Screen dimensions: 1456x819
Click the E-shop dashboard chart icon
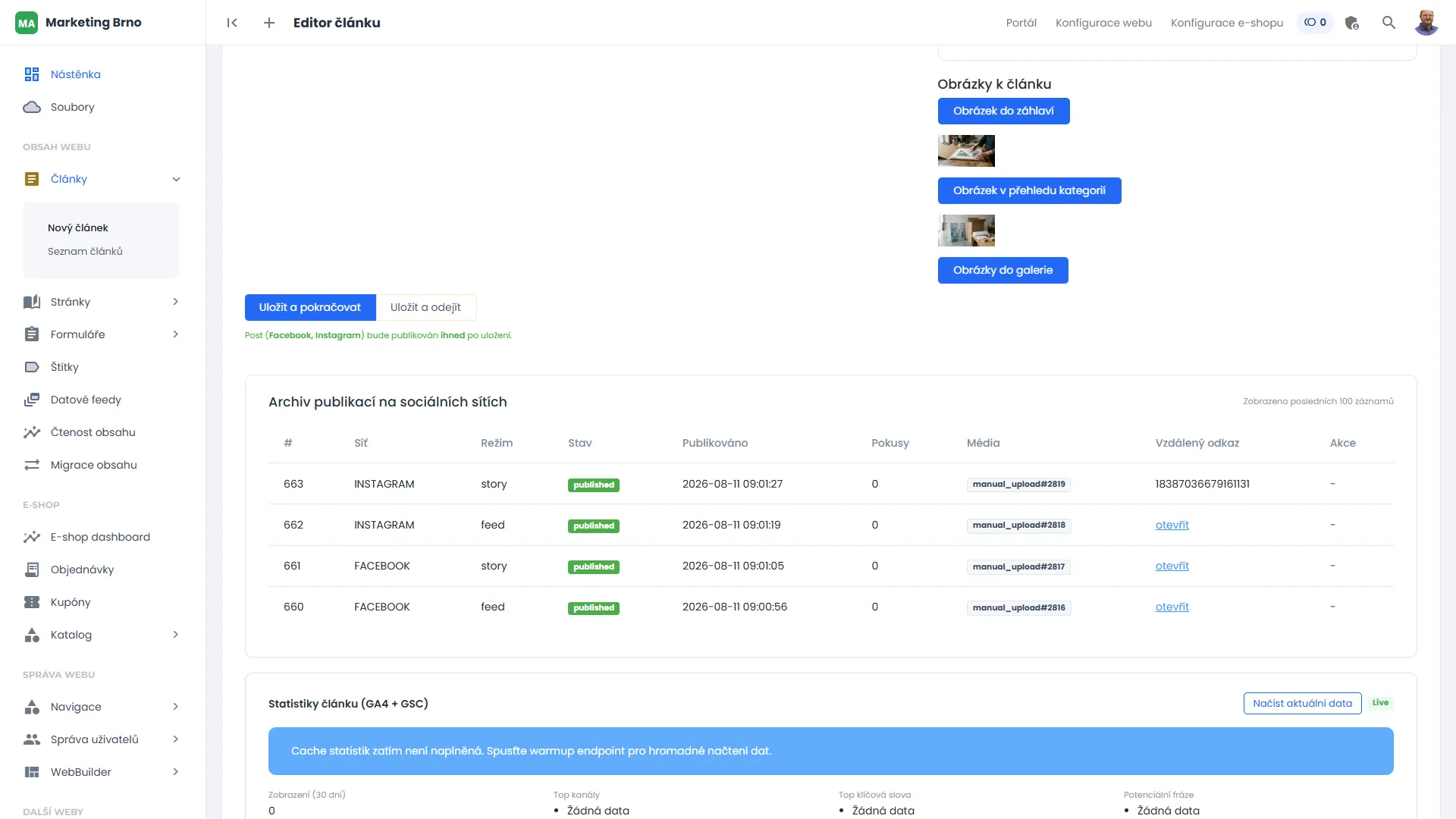coord(32,537)
